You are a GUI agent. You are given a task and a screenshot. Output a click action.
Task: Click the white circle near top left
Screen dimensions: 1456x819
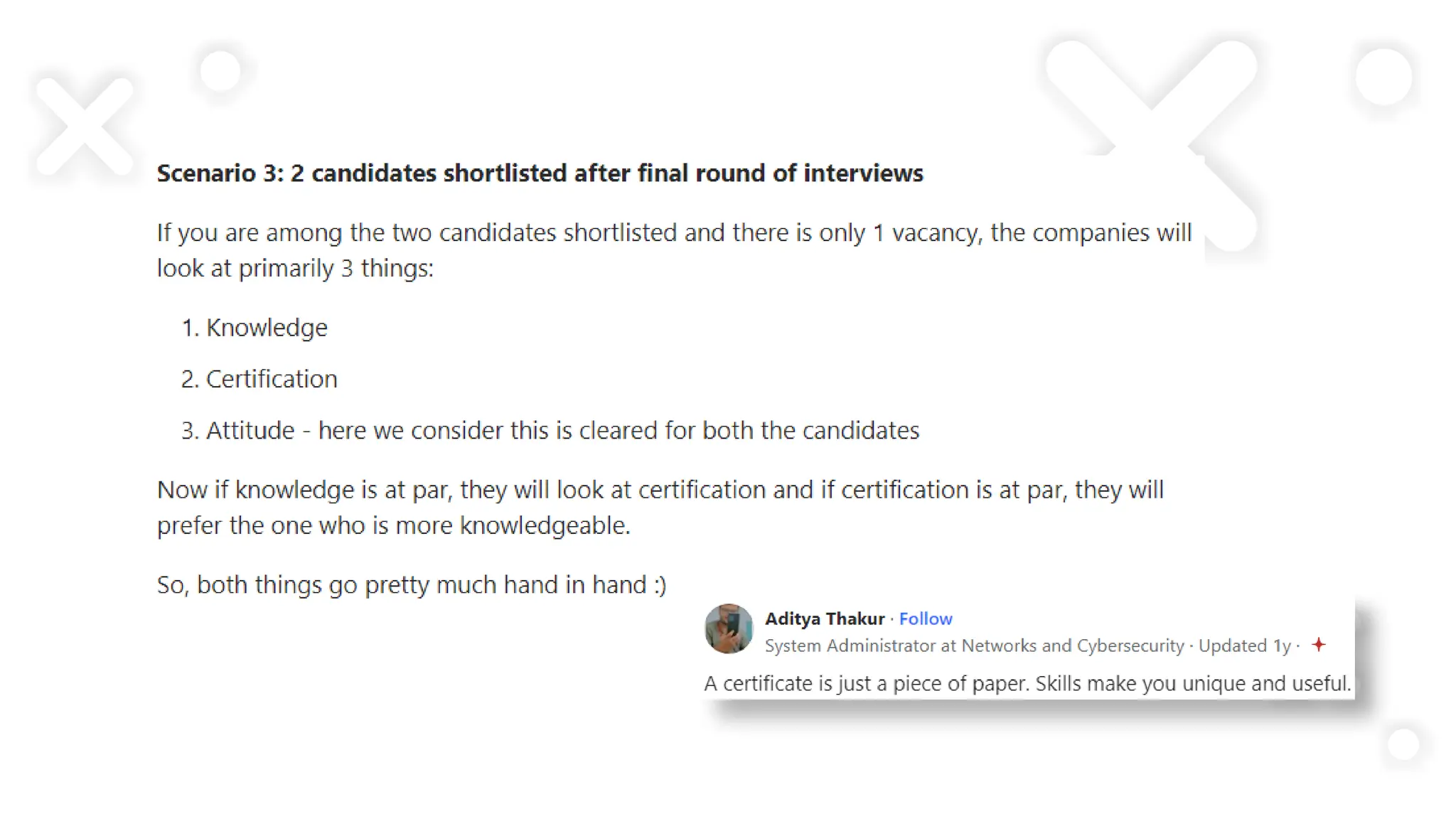pos(220,71)
